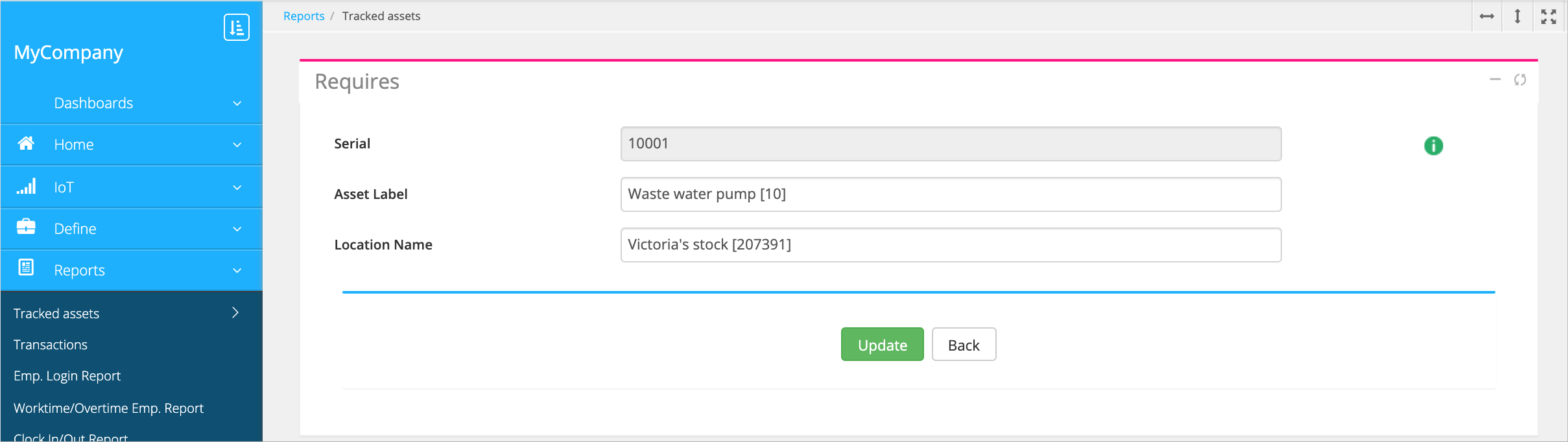Expand the Tracked assets submenu arrow
The height and width of the screenshot is (442, 1568).
pyautogui.click(x=235, y=312)
